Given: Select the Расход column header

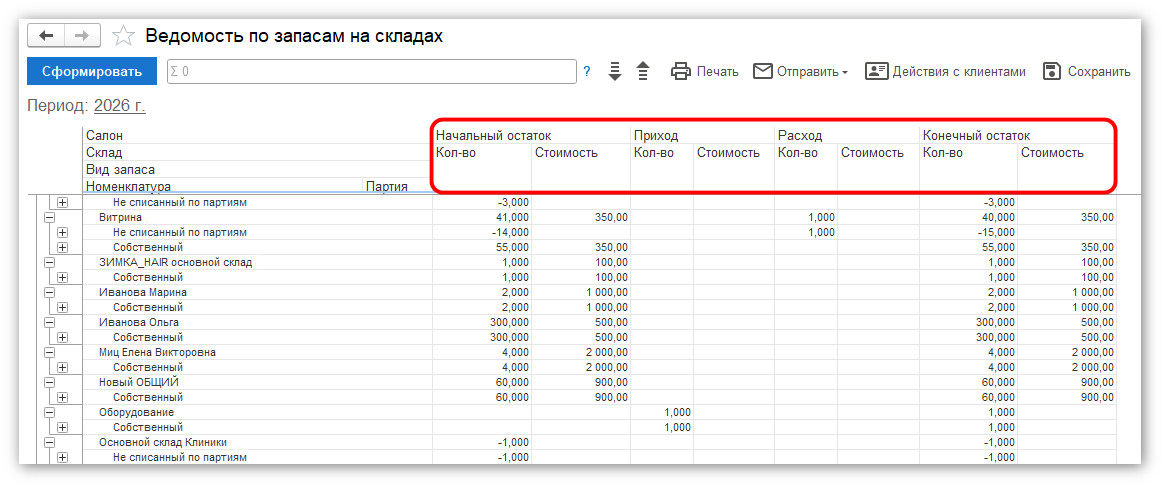Looking at the screenshot, I should 846,135.
